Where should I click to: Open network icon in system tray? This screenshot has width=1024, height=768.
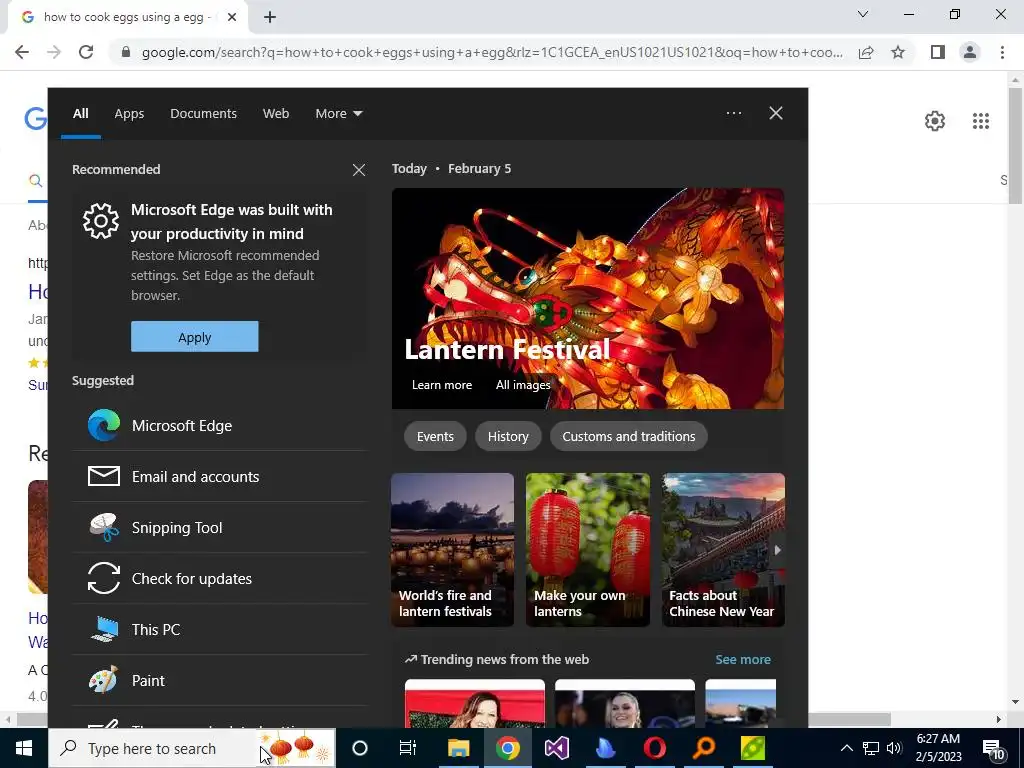871,748
